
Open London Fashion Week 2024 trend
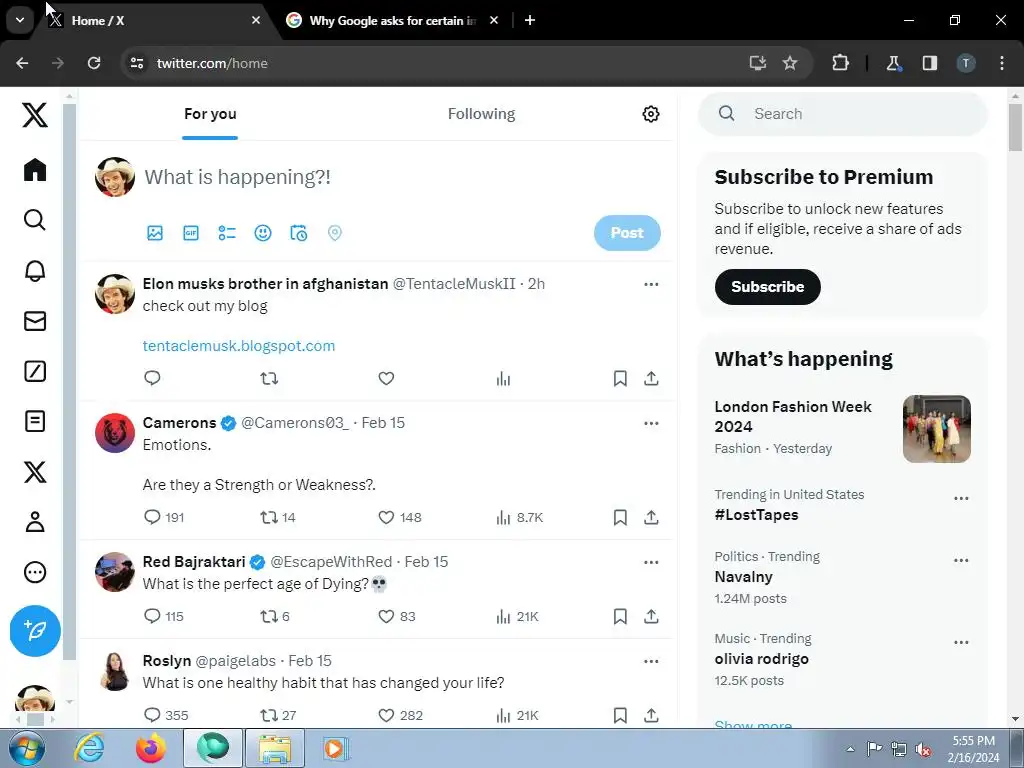pyautogui.click(x=842, y=426)
